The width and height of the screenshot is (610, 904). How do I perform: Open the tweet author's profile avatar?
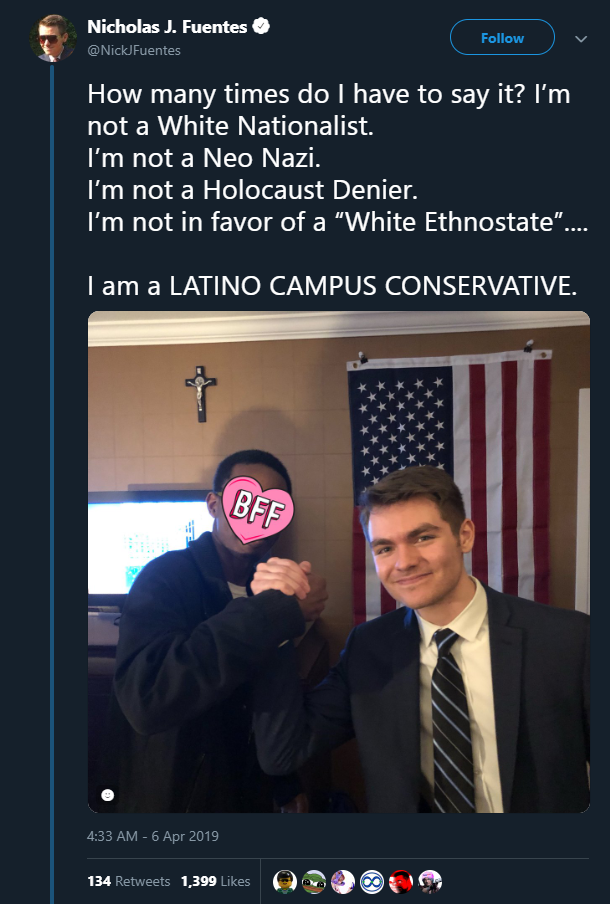pyautogui.click(x=53, y=38)
